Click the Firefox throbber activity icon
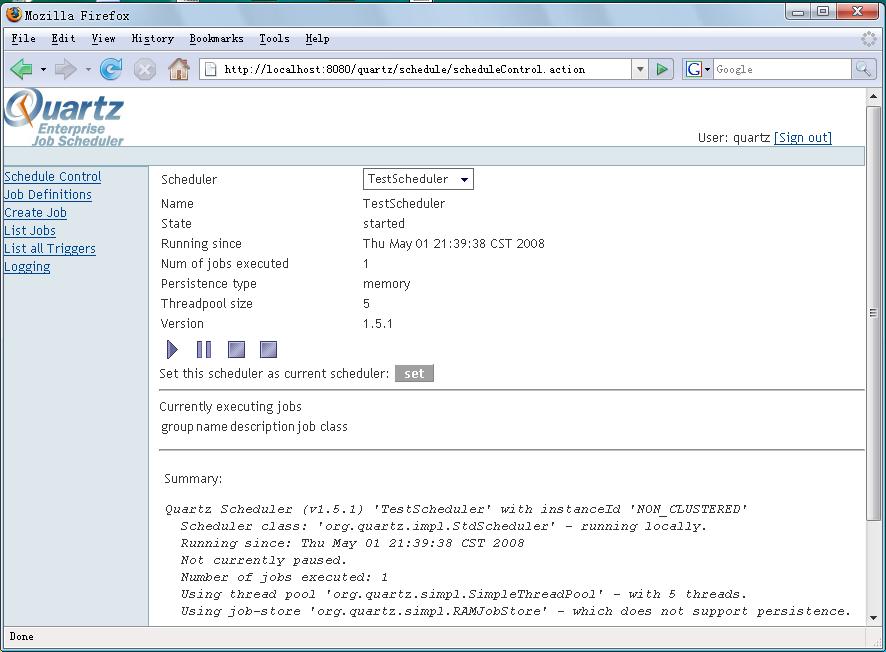The height and width of the screenshot is (652, 886). click(868, 38)
